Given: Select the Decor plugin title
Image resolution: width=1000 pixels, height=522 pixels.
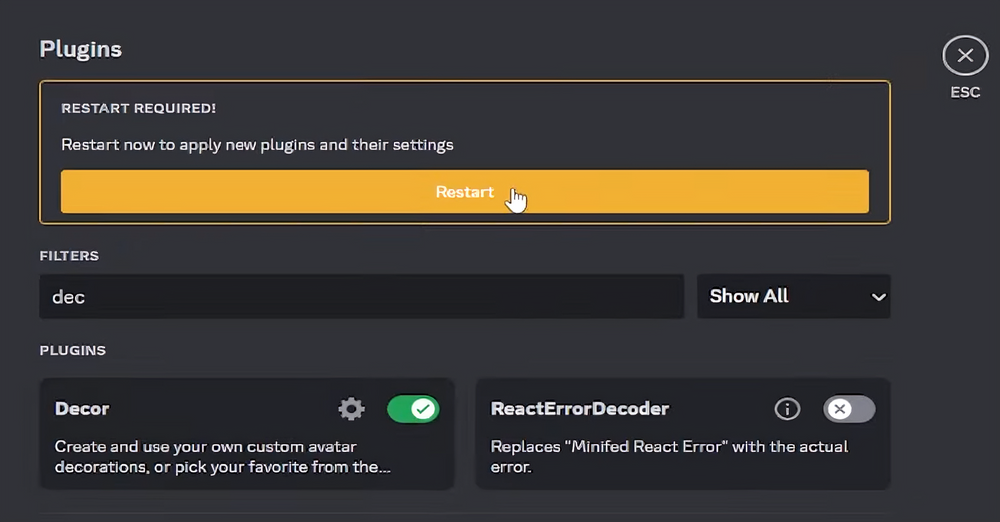Looking at the screenshot, I should (82, 409).
